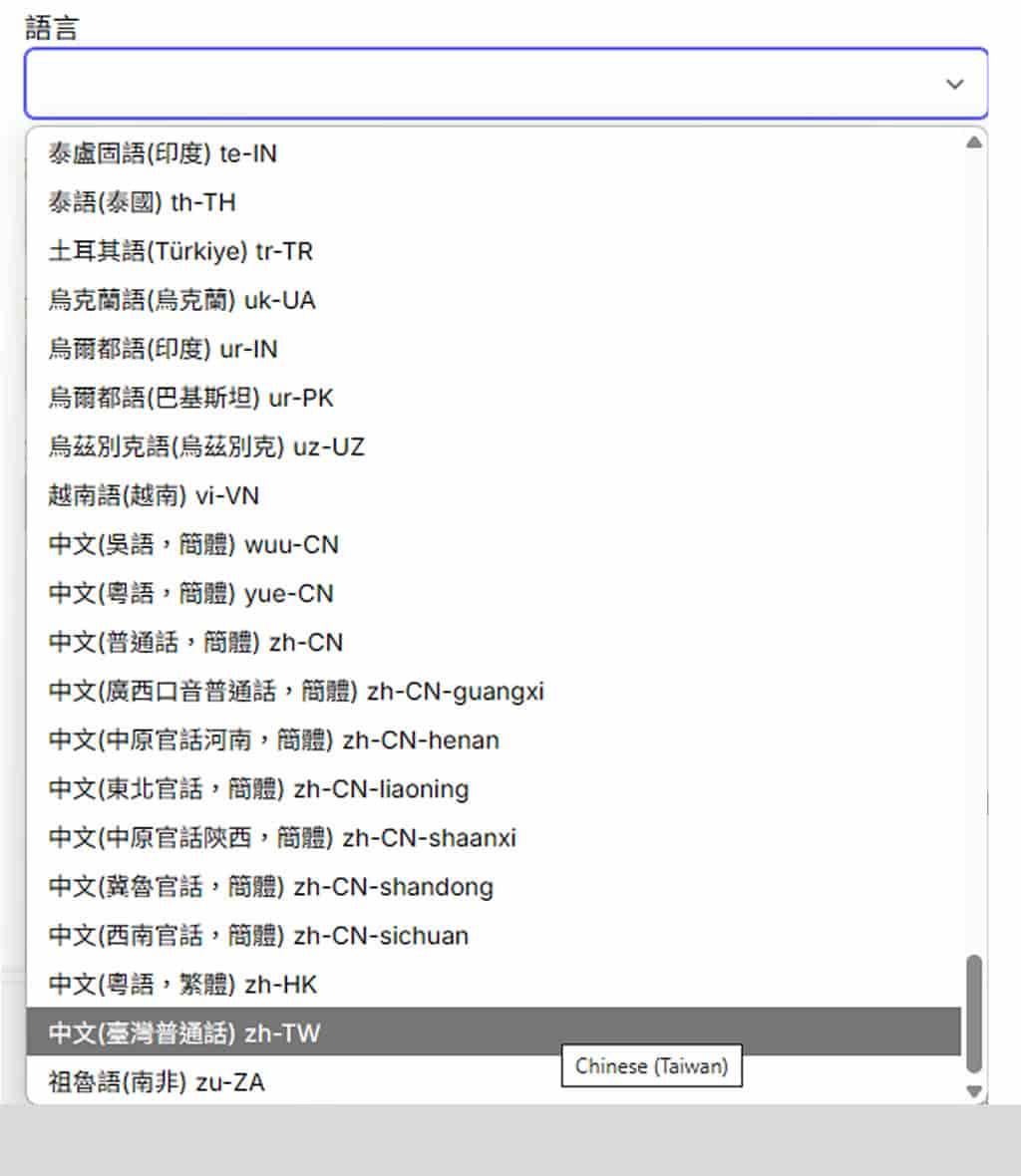
Task: Choose 中文(吳語，簡體) wuu-CN
Action: (x=494, y=544)
